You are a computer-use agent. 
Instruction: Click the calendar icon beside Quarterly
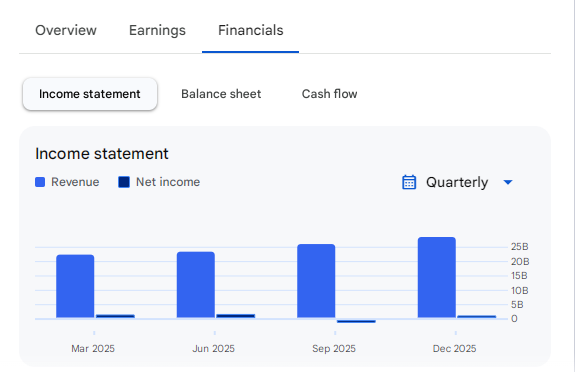409,182
